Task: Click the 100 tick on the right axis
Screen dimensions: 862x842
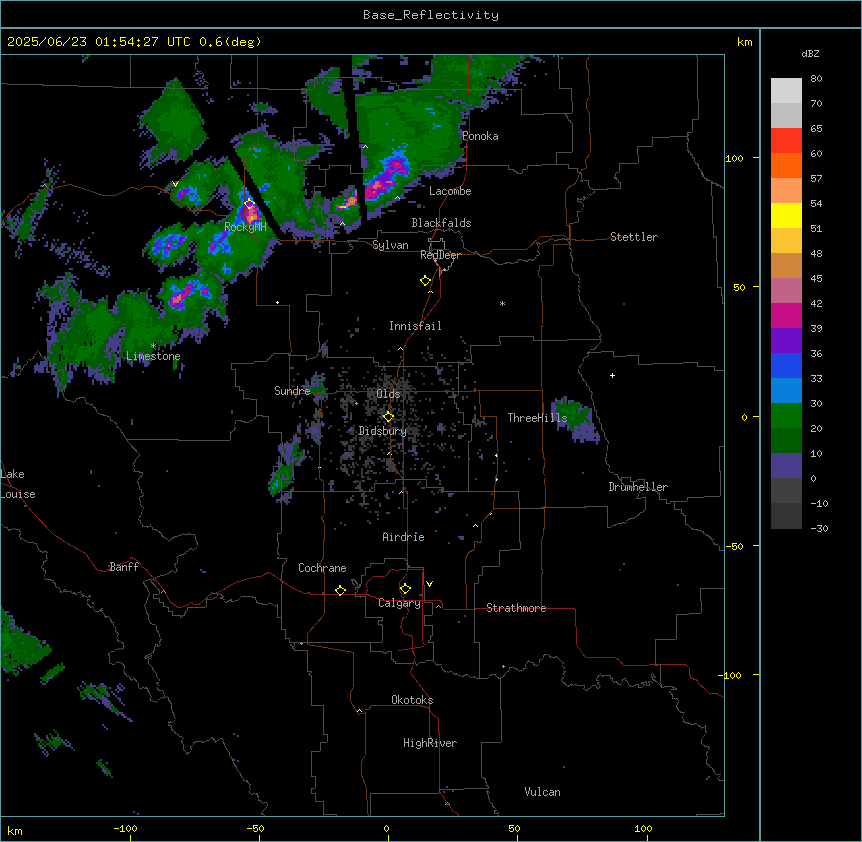Action: [734, 158]
